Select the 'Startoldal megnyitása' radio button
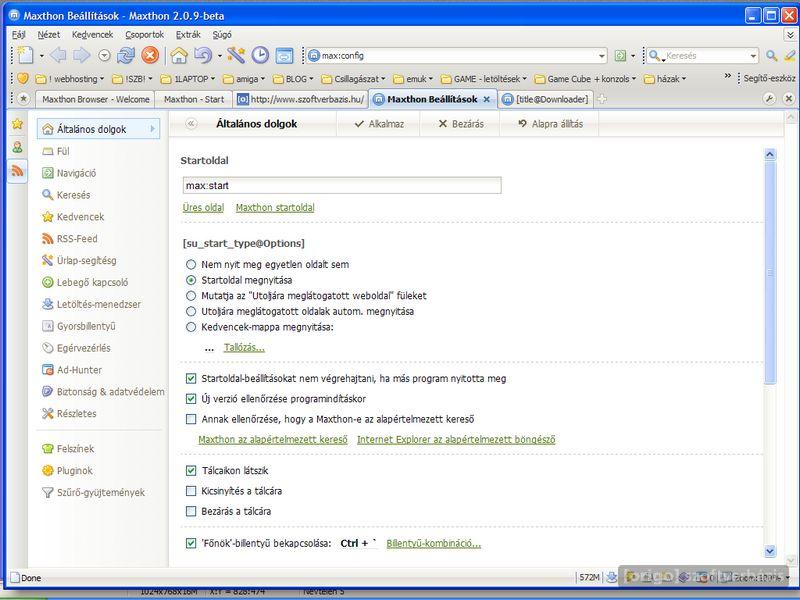The height and width of the screenshot is (600, 800). 191,280
